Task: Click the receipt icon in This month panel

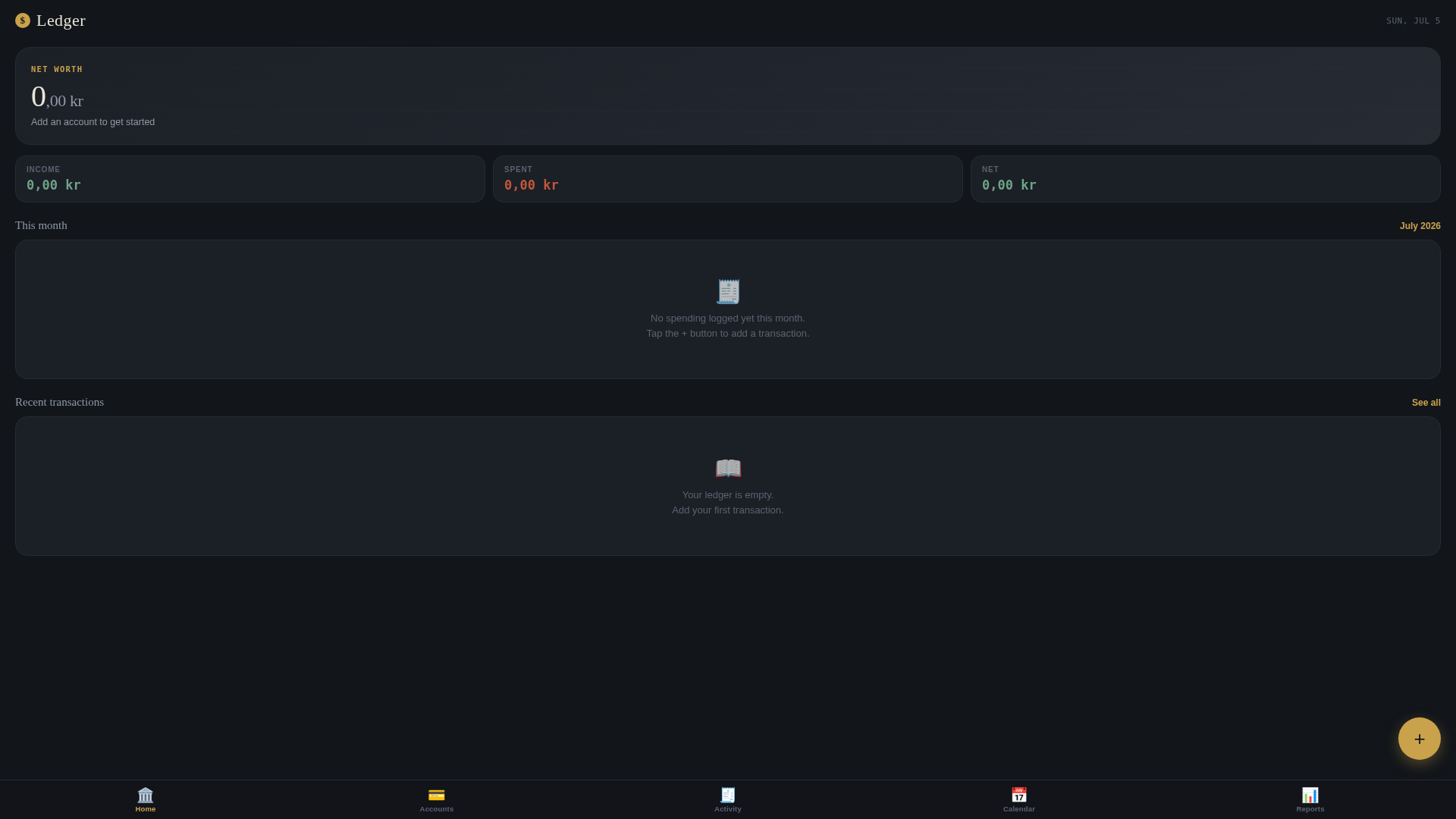Action: point(728,292)
